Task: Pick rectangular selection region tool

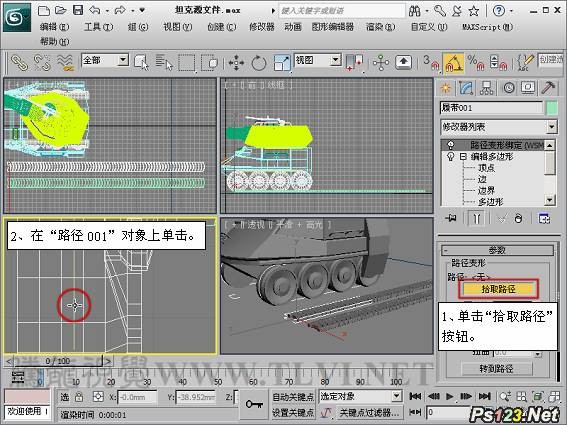Action: click(x=187, y=63)
